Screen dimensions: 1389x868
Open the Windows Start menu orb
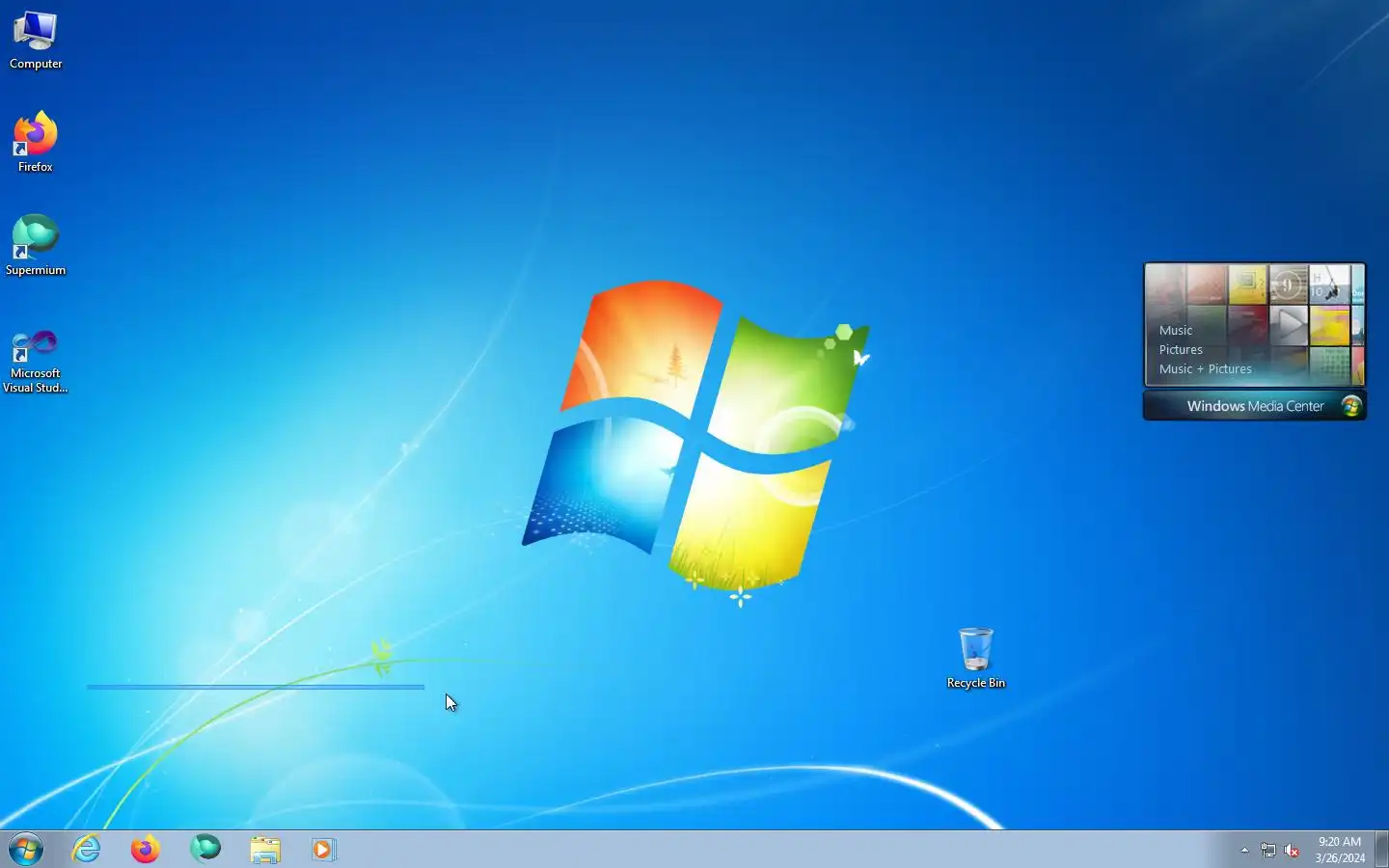click(x=26, y=850)
